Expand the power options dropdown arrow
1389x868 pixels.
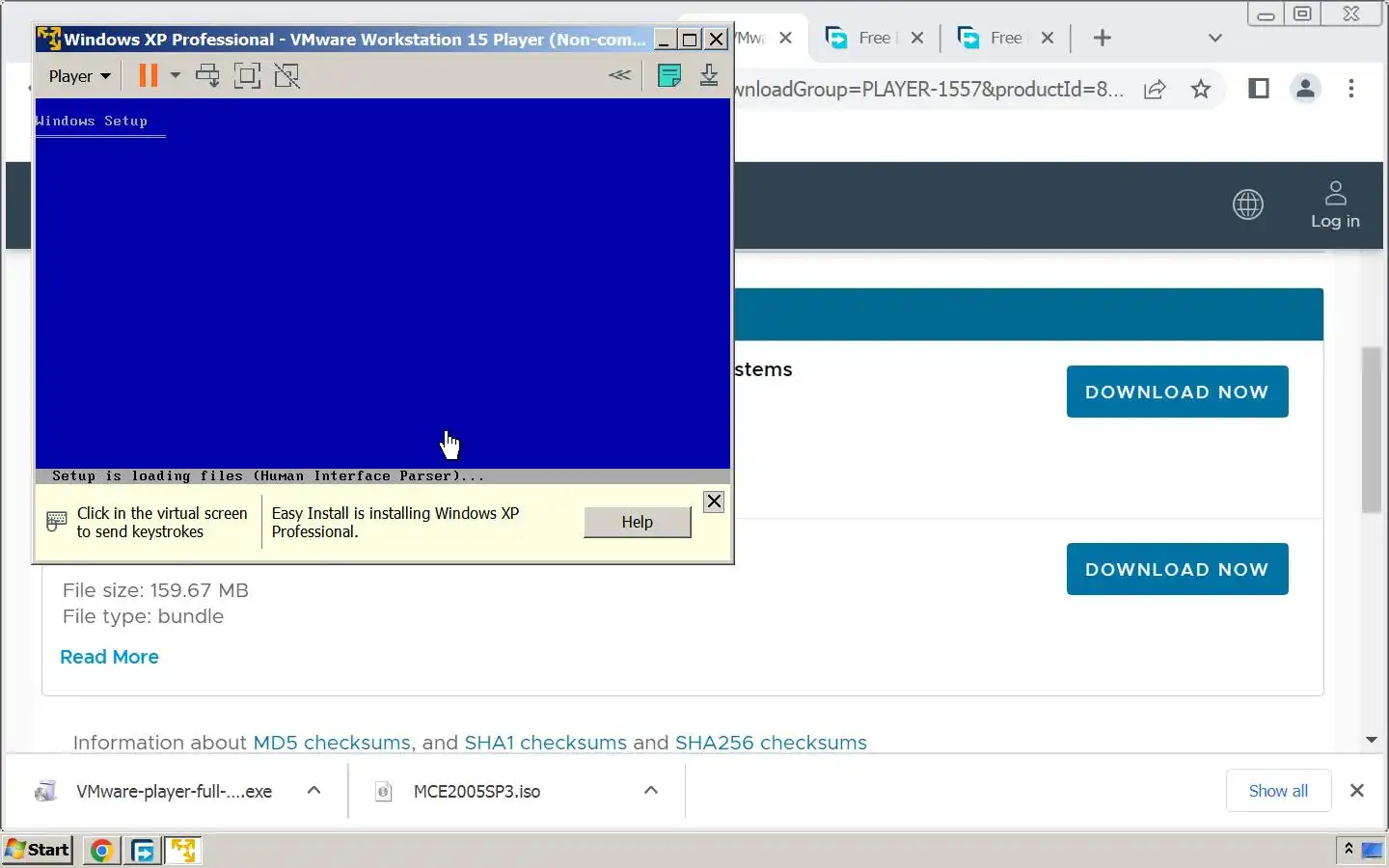175,75
